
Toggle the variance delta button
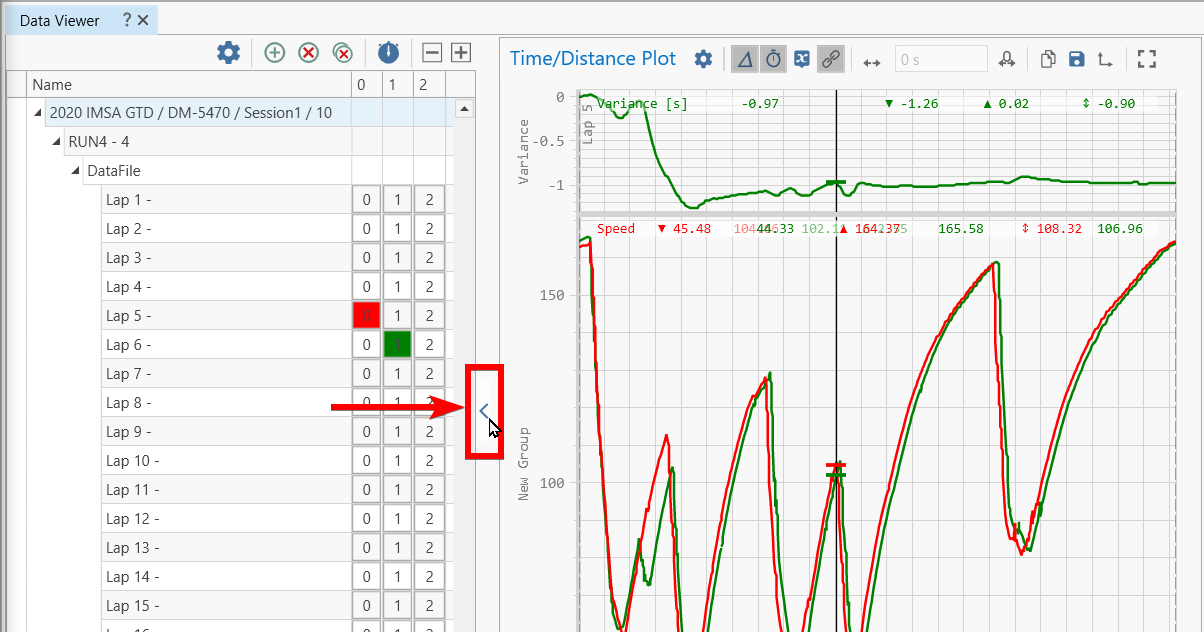[745, 60]
